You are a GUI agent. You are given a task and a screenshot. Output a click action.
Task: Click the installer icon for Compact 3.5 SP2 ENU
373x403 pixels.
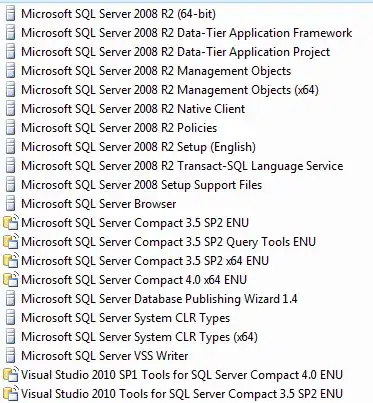pos(10,223)
